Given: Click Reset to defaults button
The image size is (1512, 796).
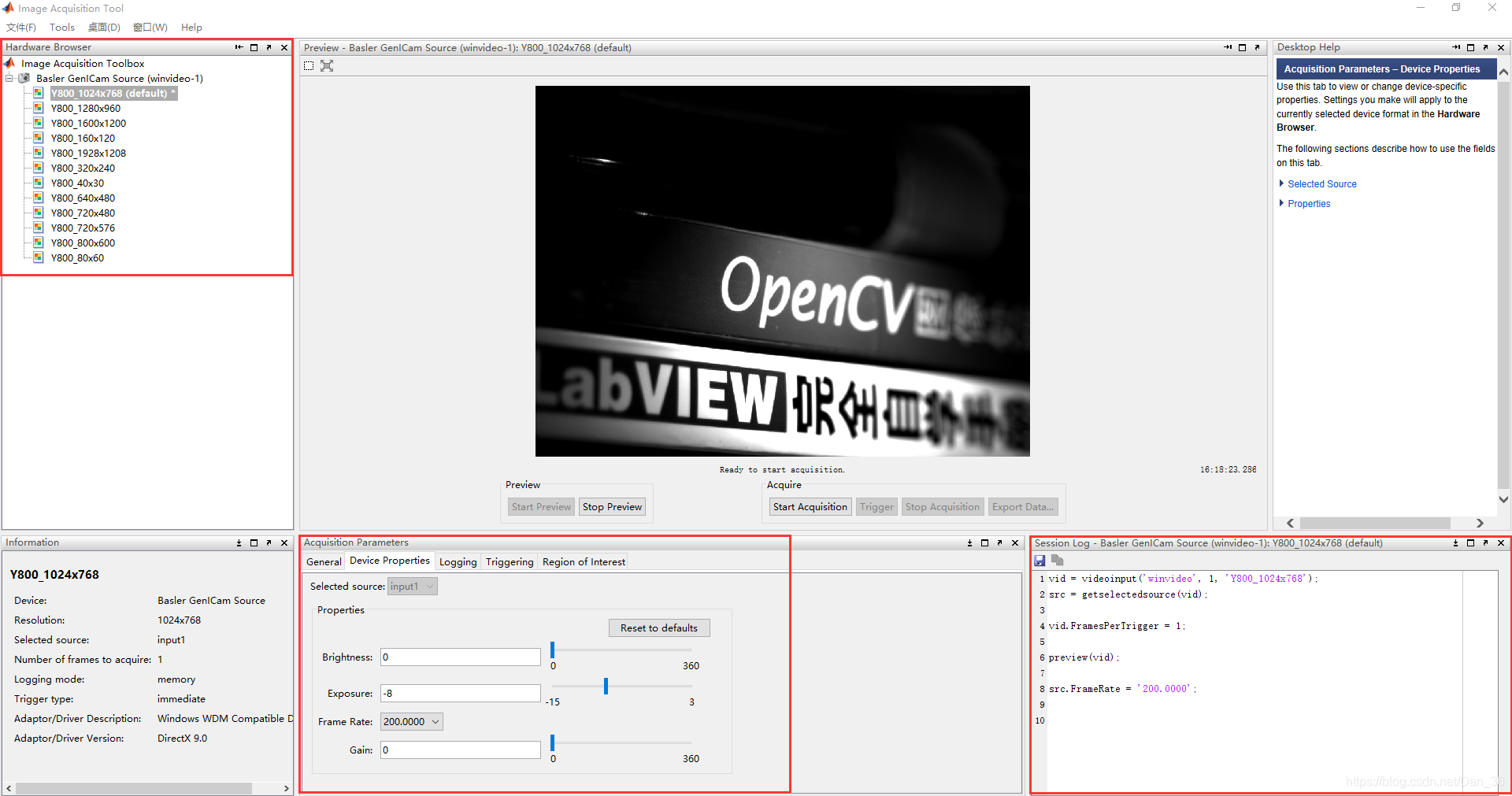Looking at the screenshot, I should 659,628.
